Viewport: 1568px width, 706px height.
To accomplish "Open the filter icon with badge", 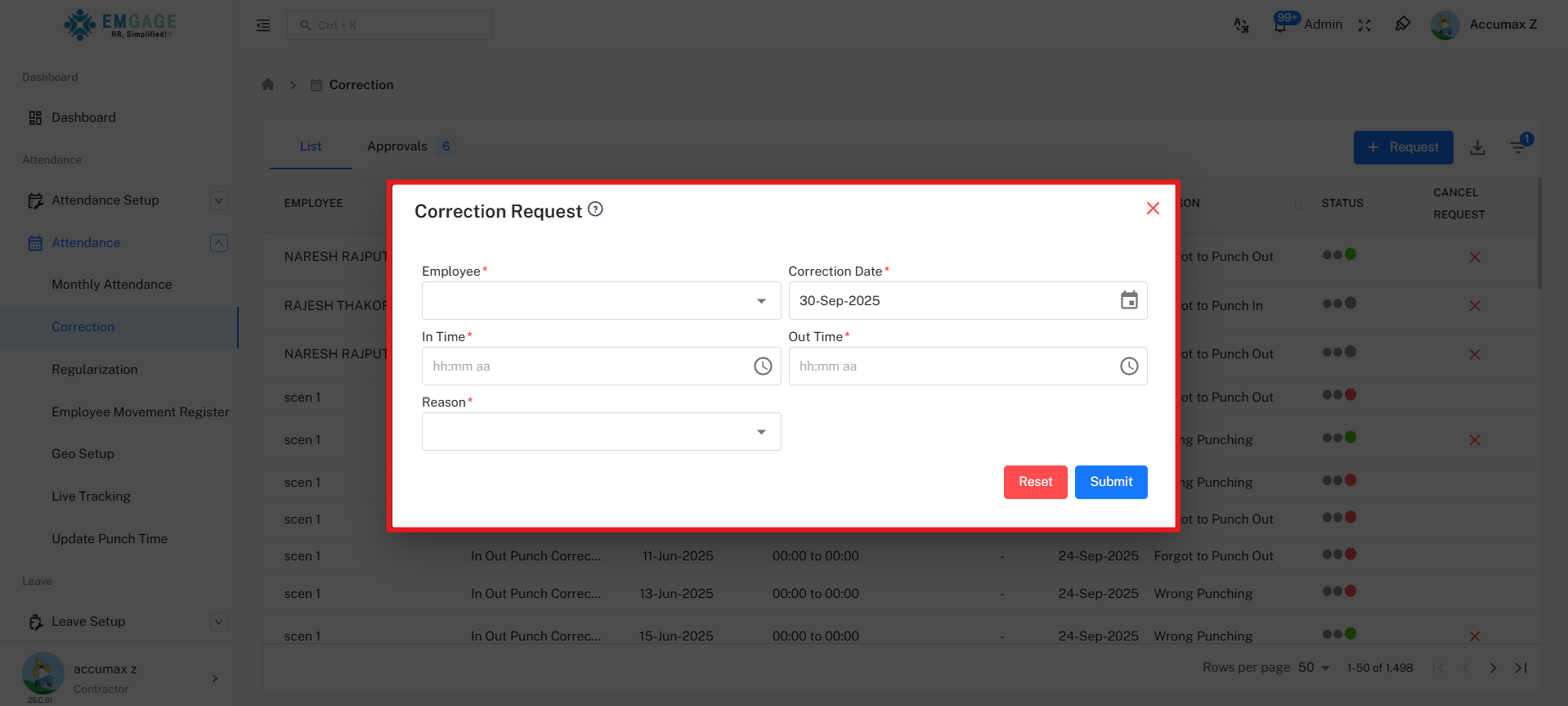I will (1518, 147).
